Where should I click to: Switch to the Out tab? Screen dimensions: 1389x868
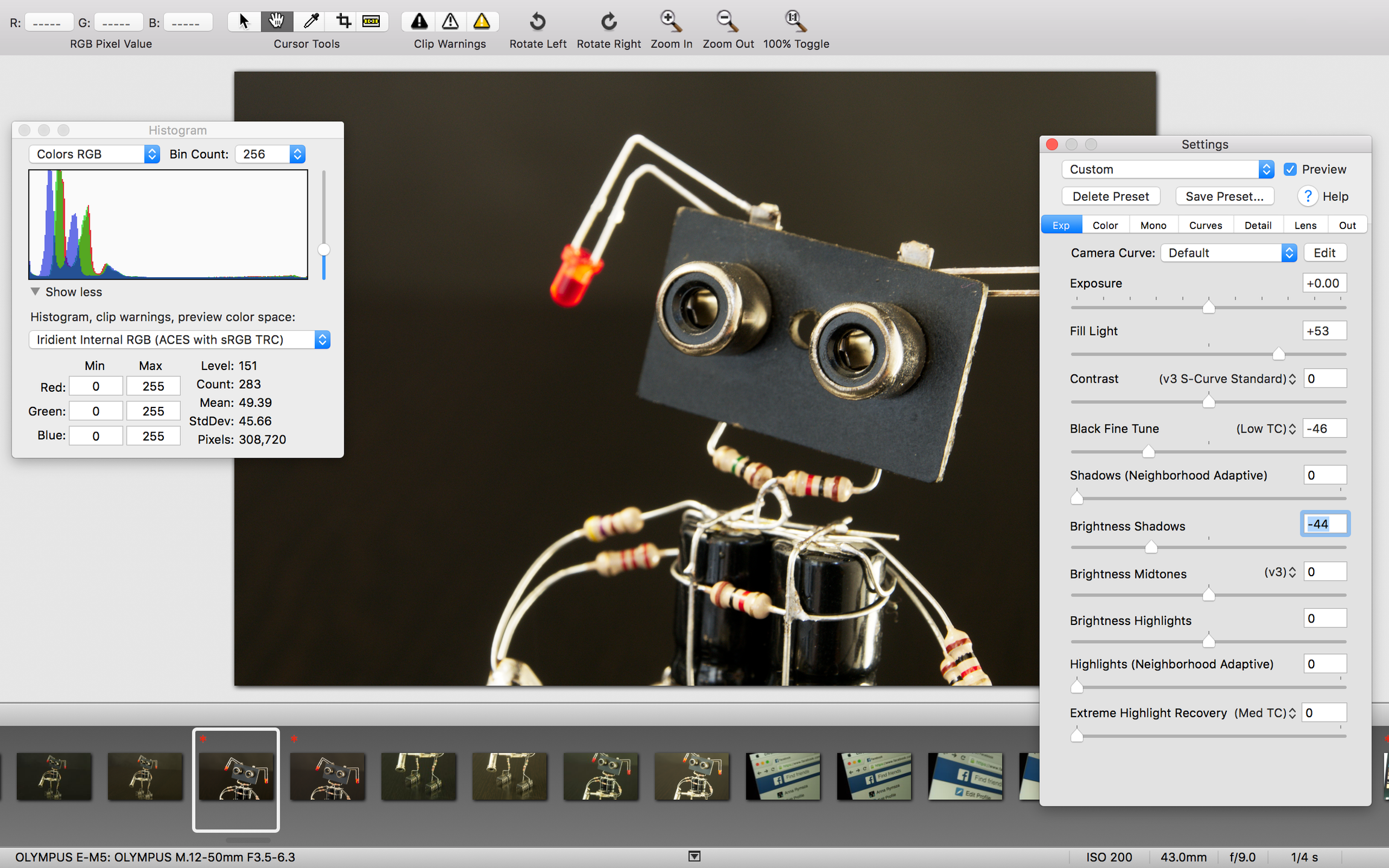pyautogui.click(x=1347, y=225)
